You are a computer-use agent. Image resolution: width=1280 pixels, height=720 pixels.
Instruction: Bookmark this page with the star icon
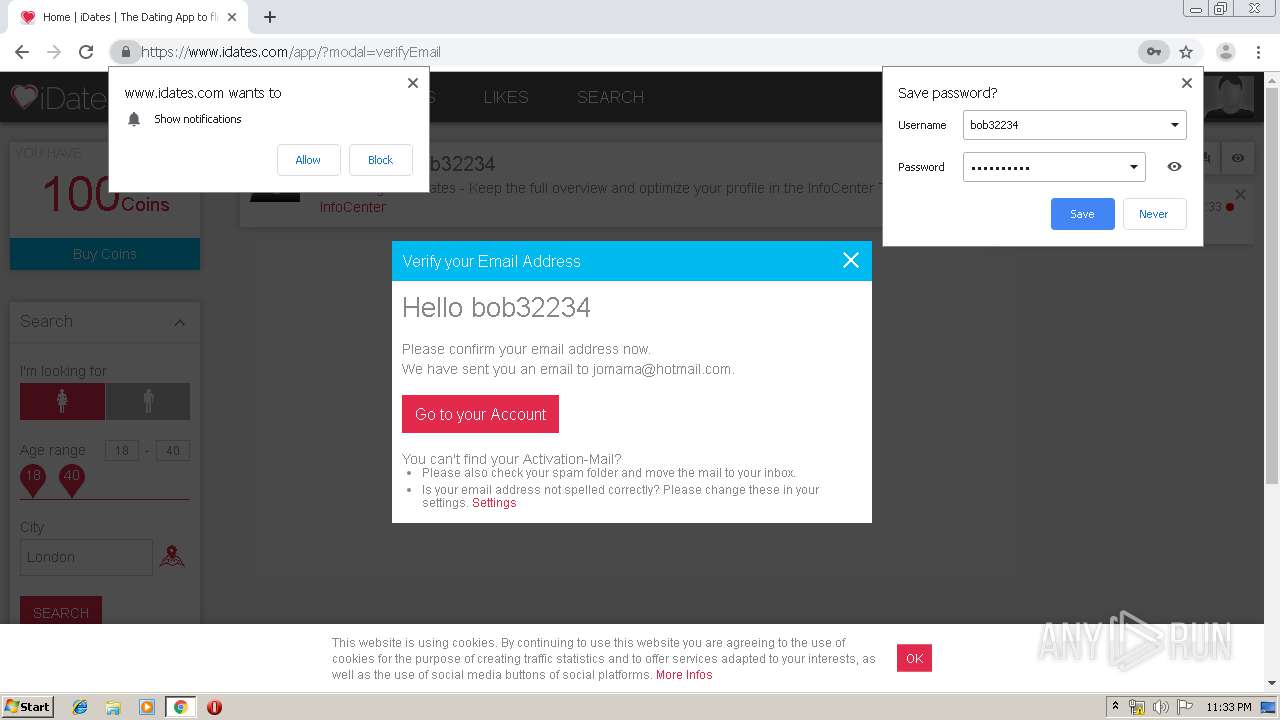[1186, 52]
